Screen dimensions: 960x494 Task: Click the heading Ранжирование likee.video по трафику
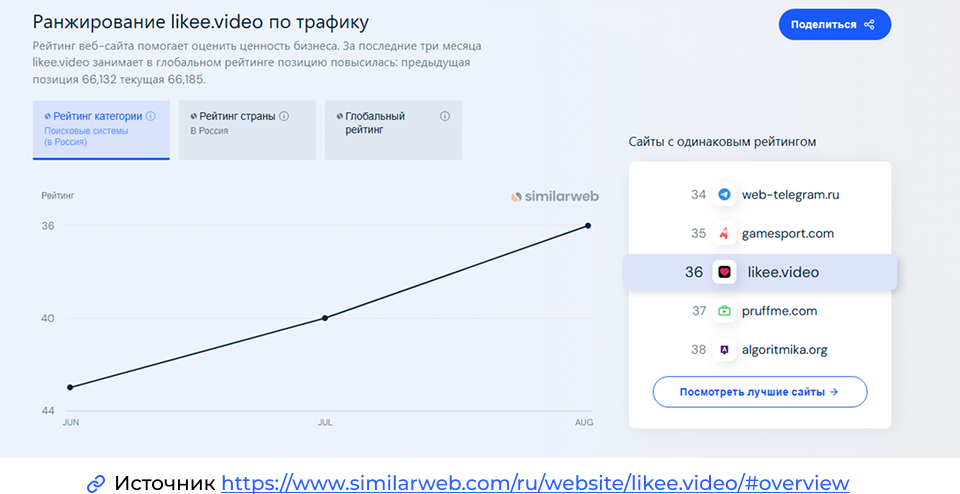pyautogui.click(x=201, y=23)
